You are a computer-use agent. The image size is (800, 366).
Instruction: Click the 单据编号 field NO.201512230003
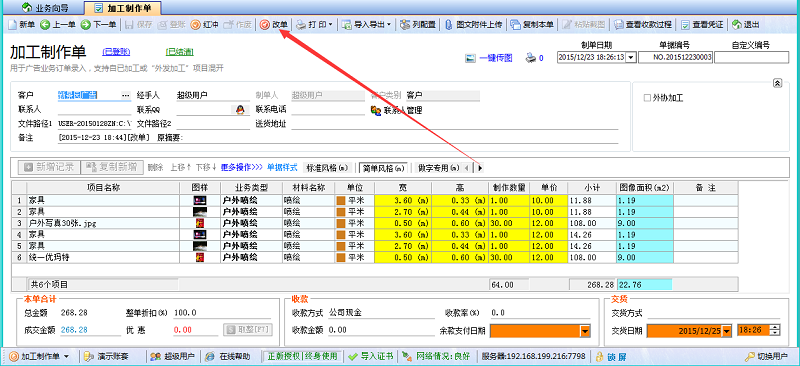(x=675, y=57)
